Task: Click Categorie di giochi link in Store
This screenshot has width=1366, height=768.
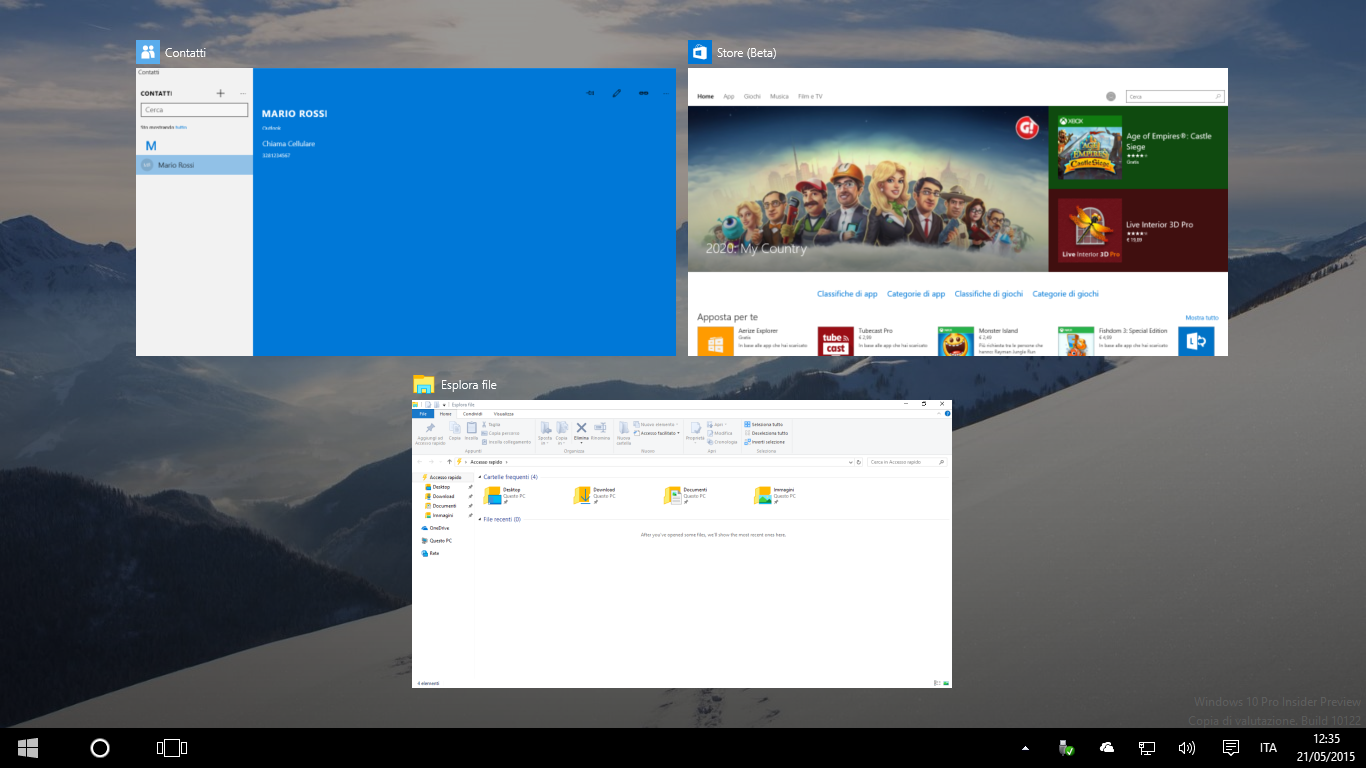Action: pyautogui.click(x=1066, y=294)
